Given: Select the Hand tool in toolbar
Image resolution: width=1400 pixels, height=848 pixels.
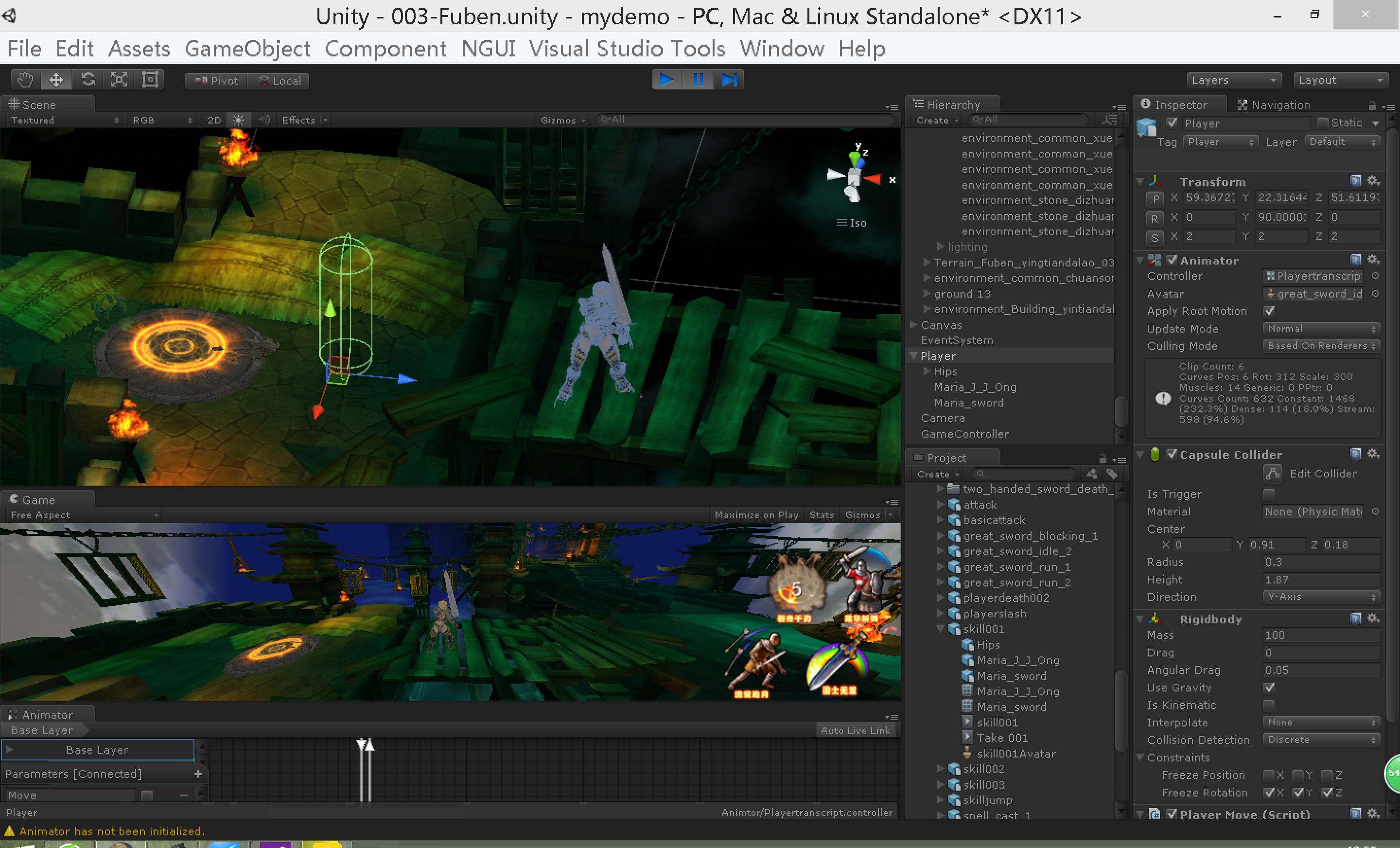Looking at the screenshot, I should 26,80.
